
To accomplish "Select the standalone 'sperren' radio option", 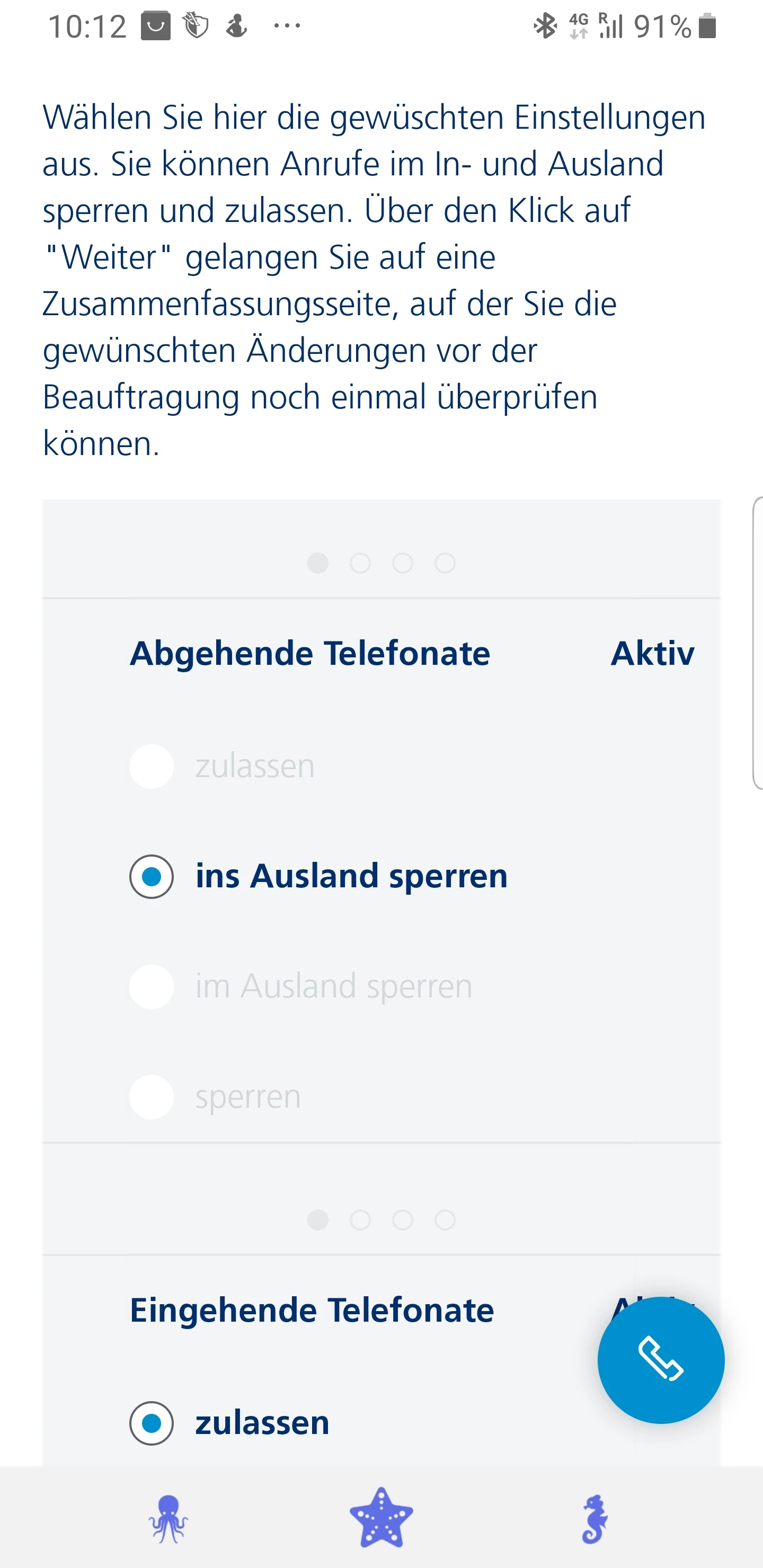I will click(x=152, y=1097).
